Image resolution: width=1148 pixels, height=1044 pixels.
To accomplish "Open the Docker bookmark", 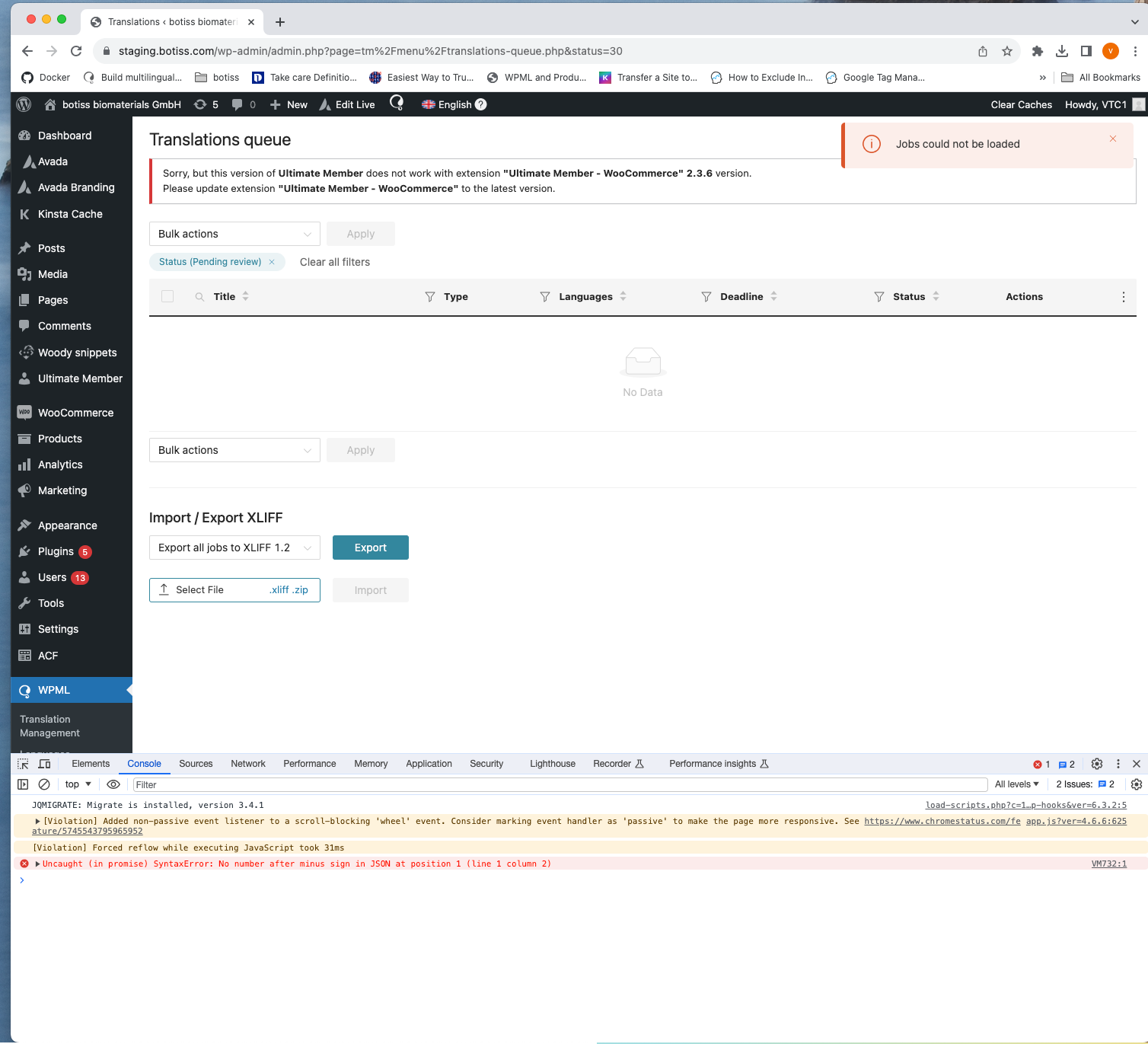I will tap(46, 78).
